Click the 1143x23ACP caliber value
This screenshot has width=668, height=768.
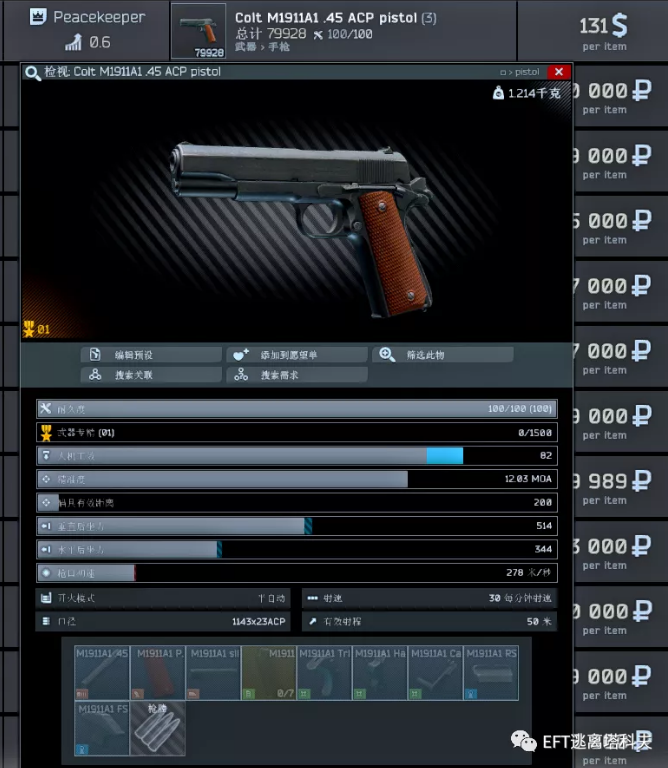coord(259,622)
